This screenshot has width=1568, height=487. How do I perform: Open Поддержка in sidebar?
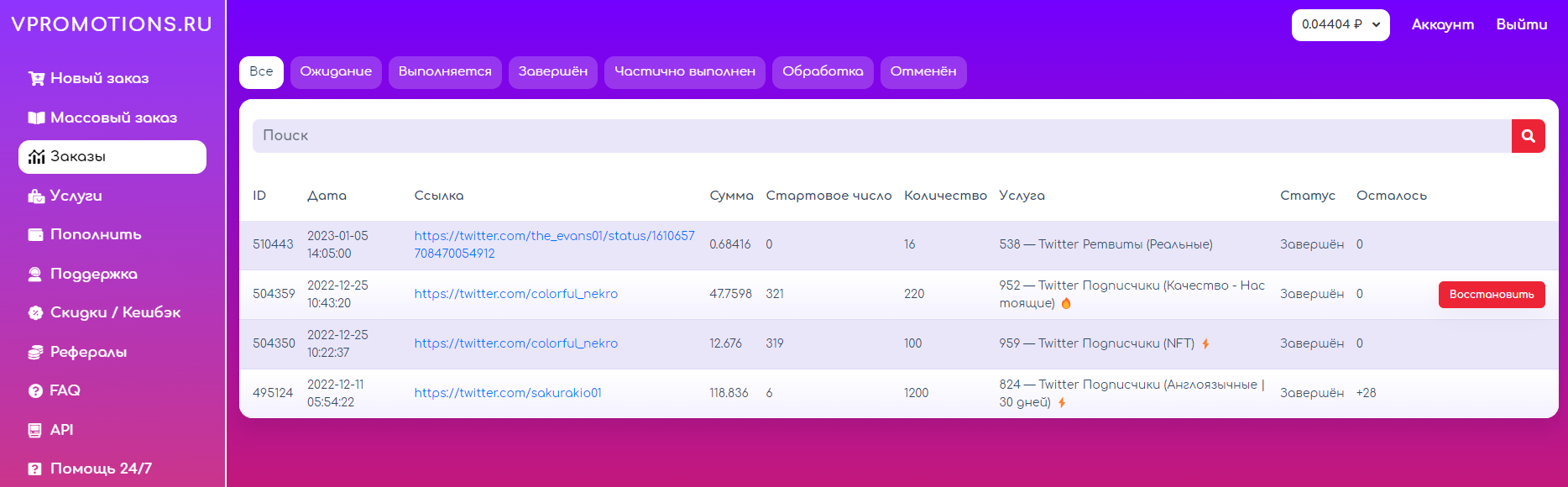click(x=112, y=274)
